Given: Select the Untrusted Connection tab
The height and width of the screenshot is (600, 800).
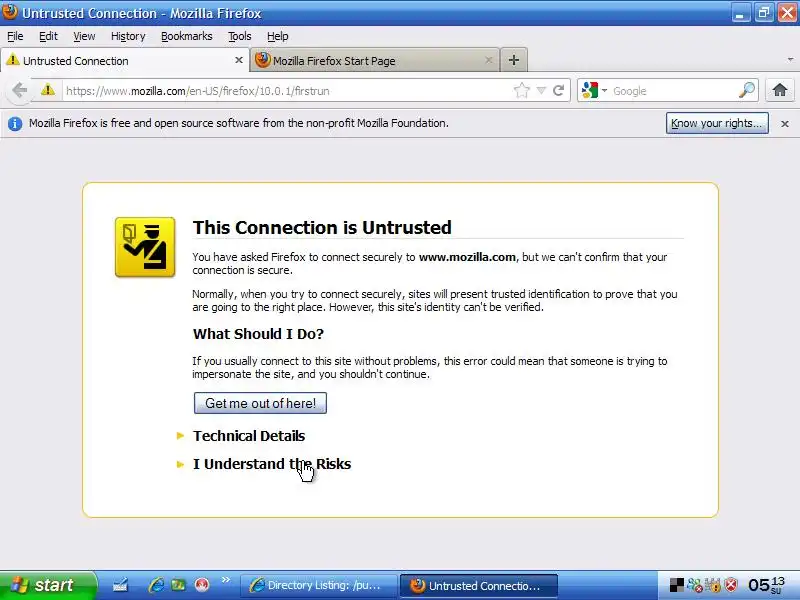Looking at the screenshot, I should click(124, 60).
